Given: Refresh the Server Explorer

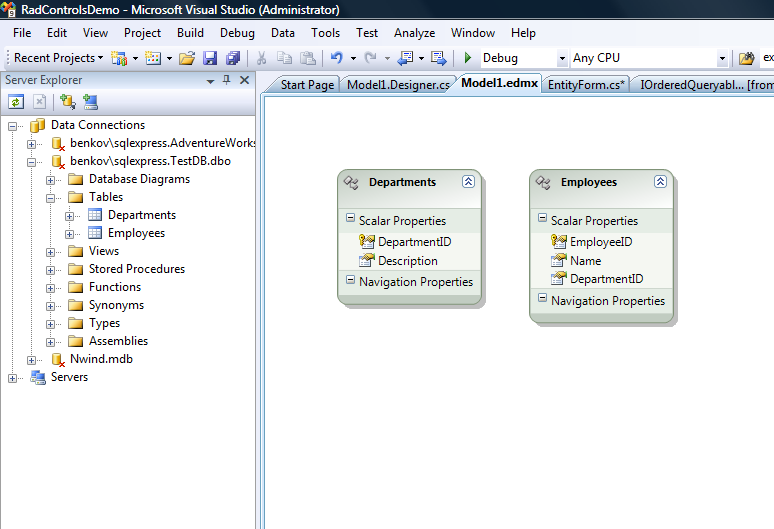Looking at the screenshot, I should [x=16, y=102].
